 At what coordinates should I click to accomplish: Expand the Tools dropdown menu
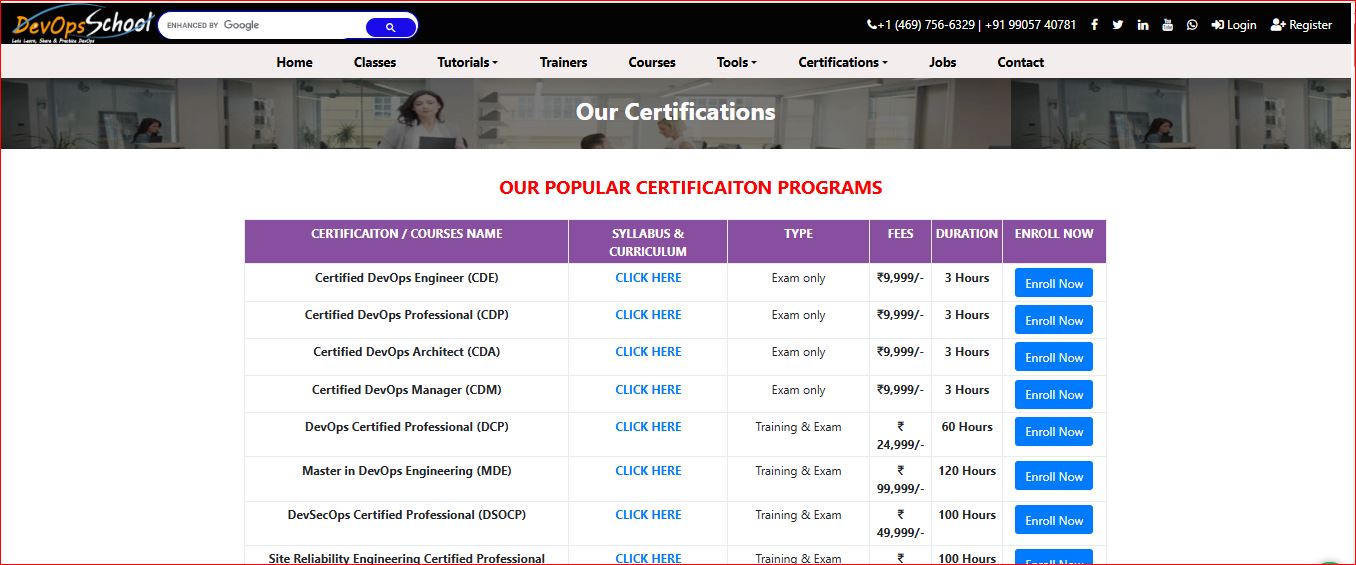(736, 62)
